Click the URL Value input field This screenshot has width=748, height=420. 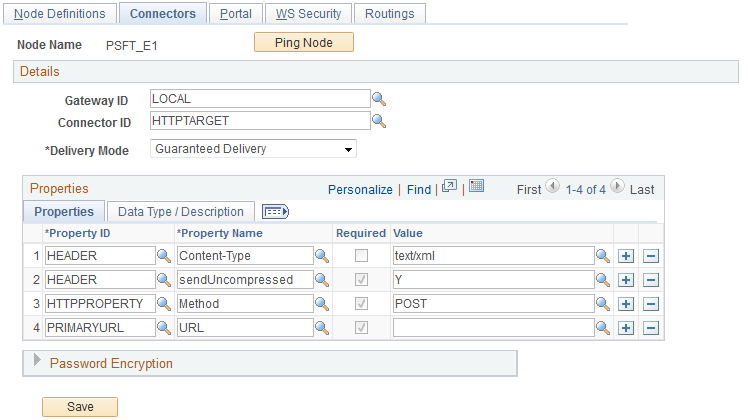pyautogui.click(x=493, y=328)
